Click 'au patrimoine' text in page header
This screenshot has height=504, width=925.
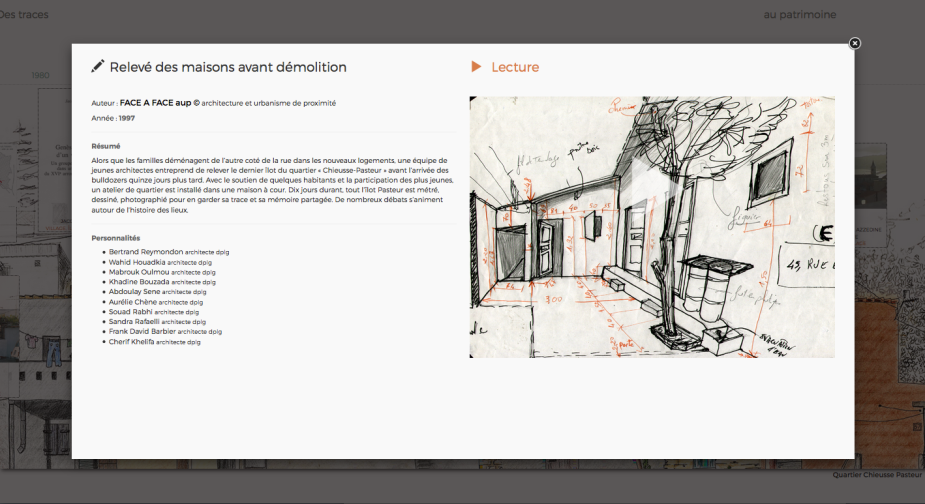click(799, 15)
